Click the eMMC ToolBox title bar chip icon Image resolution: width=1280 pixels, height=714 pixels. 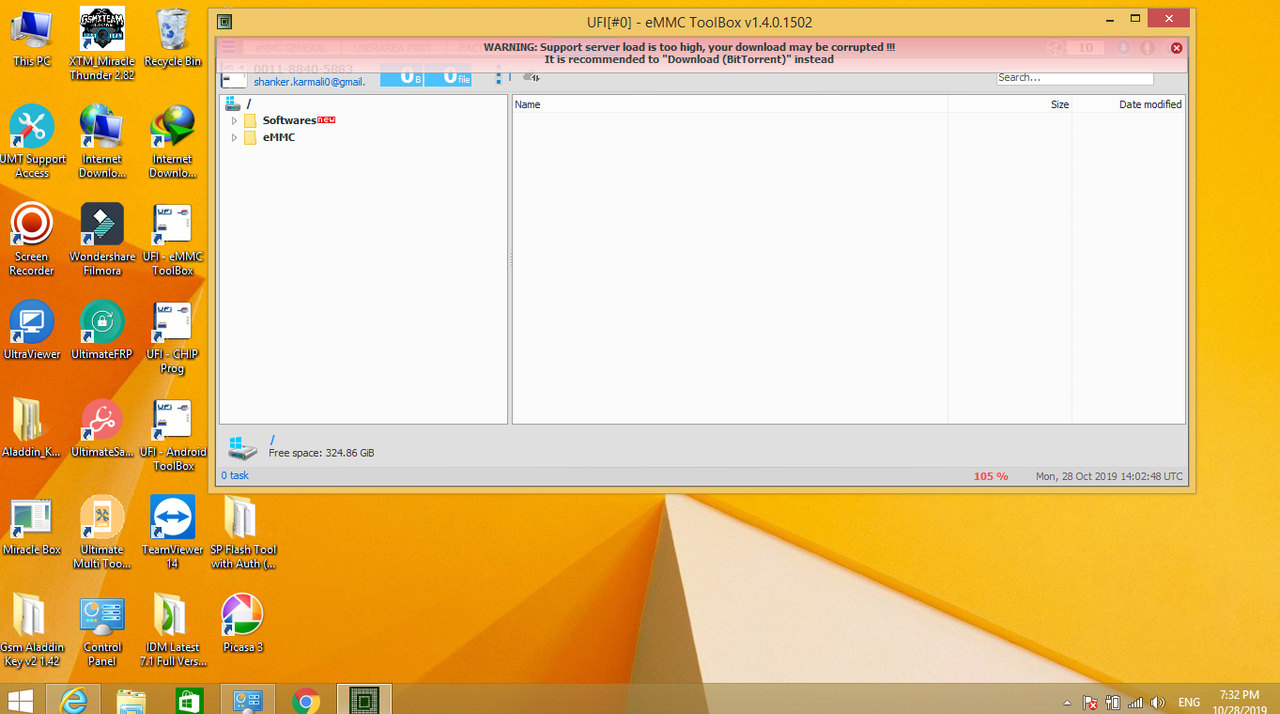[224, 20]
